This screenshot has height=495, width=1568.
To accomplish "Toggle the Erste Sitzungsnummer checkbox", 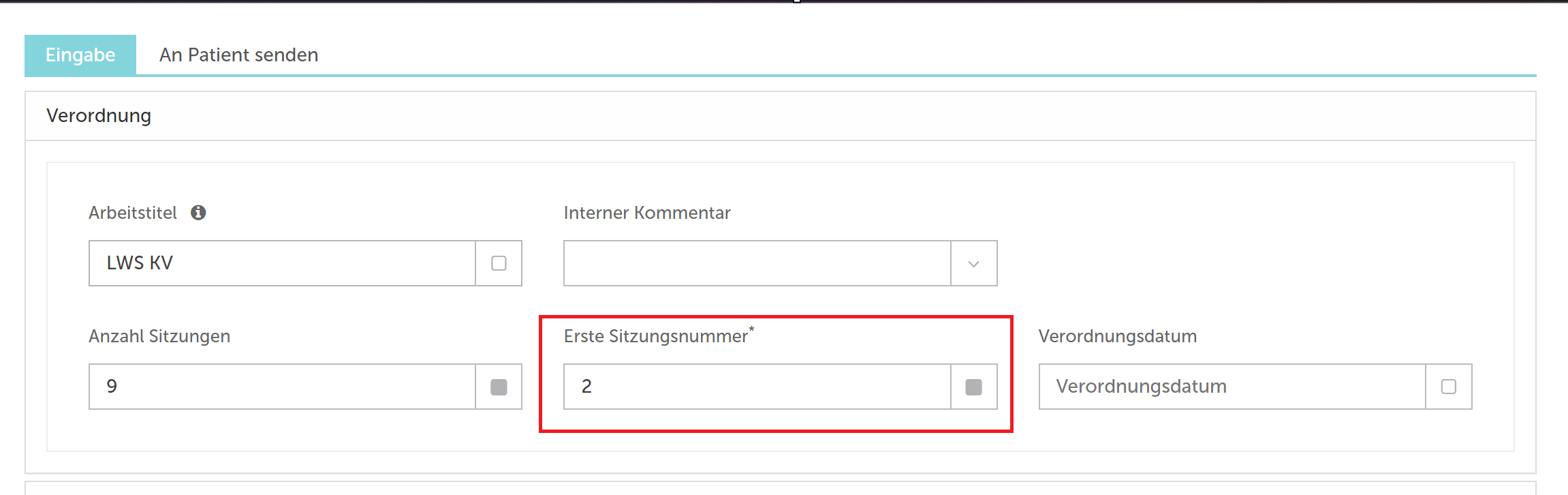I will point(973,387).
